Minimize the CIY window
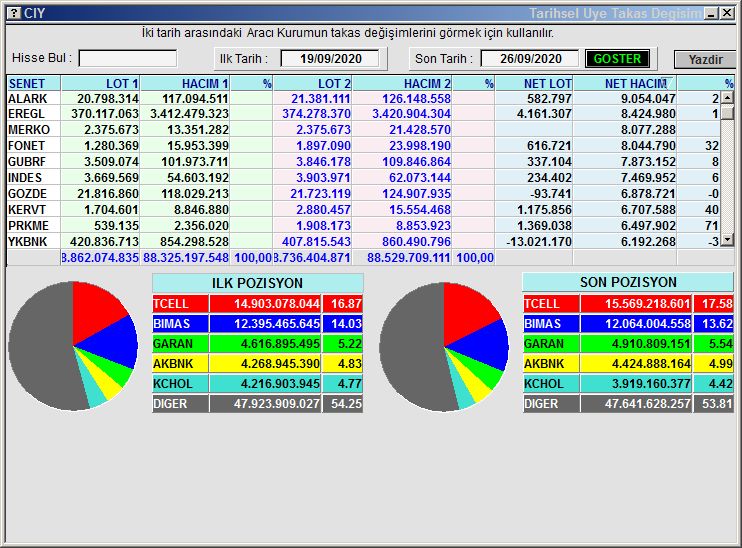 coord(711,14)
